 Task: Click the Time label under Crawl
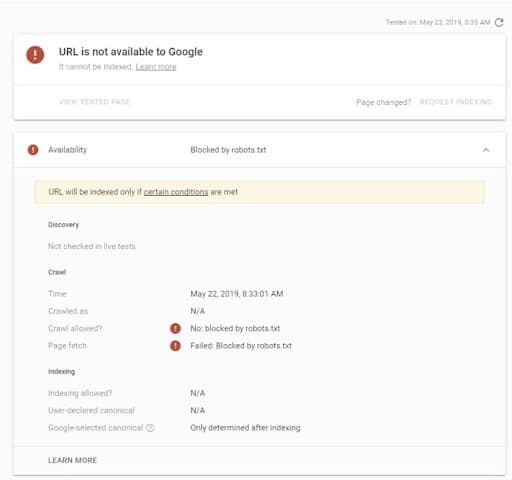pos(57,294)
